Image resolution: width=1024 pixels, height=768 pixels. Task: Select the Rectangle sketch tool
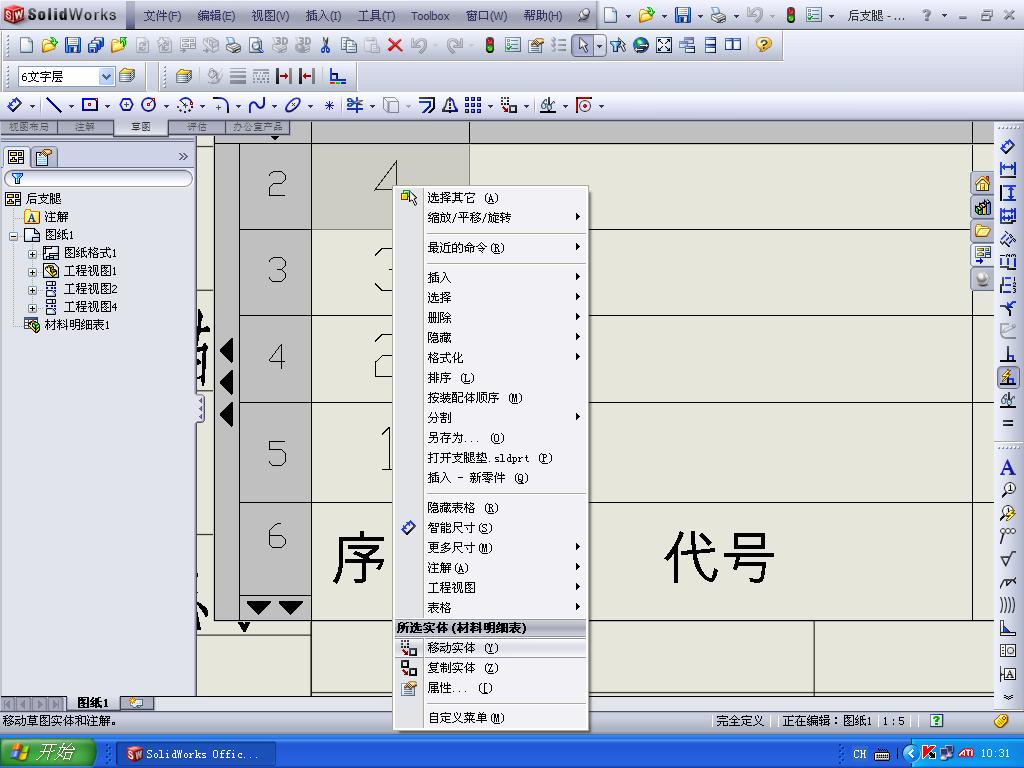click(x=89, y=105)
